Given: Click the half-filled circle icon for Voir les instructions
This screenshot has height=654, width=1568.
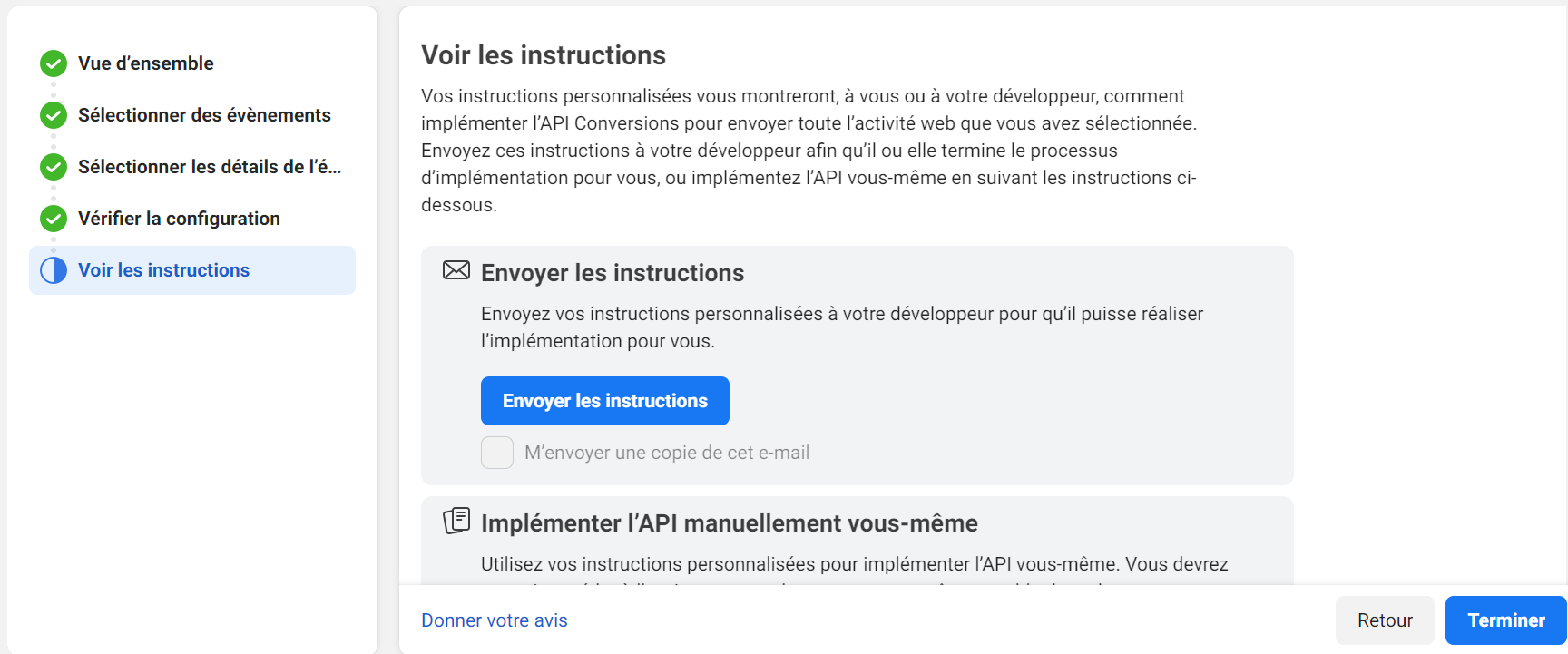Looking at the screenshot, I should click(x=54, y=270).
